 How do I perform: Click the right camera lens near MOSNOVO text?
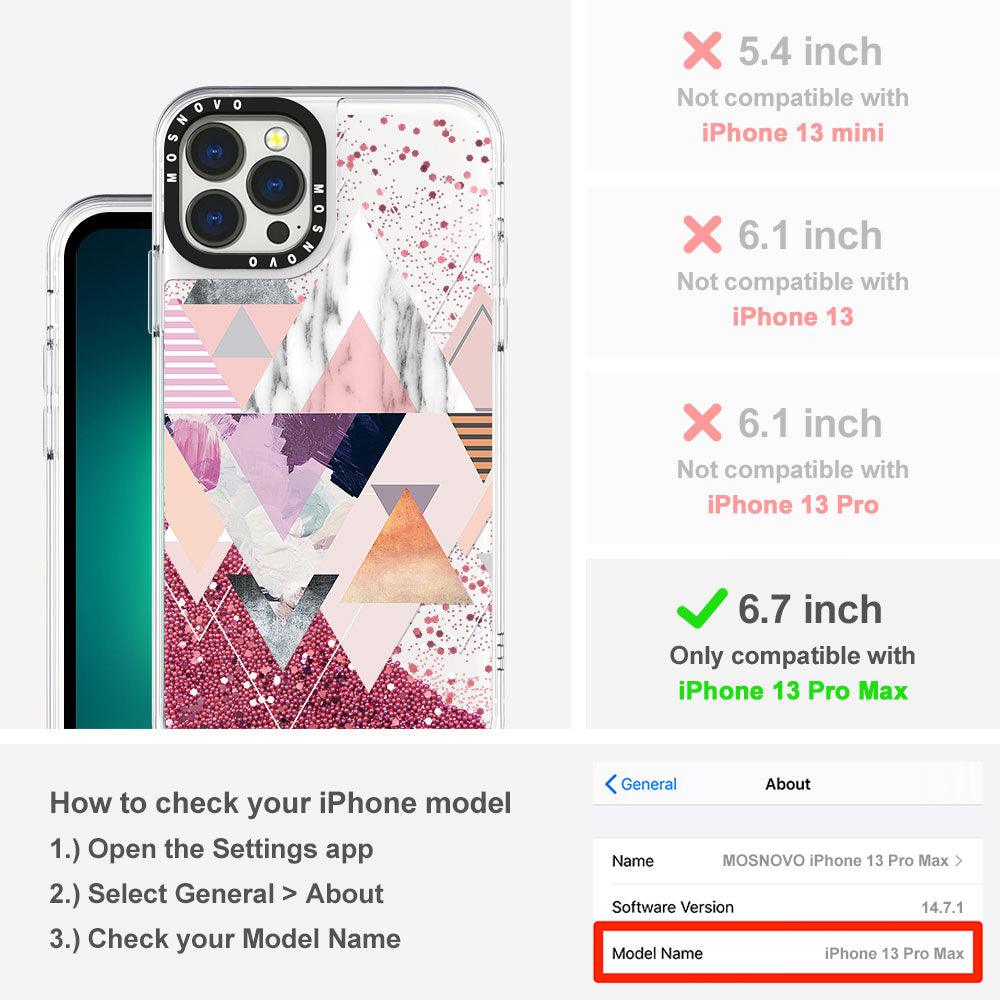(275, 185)
